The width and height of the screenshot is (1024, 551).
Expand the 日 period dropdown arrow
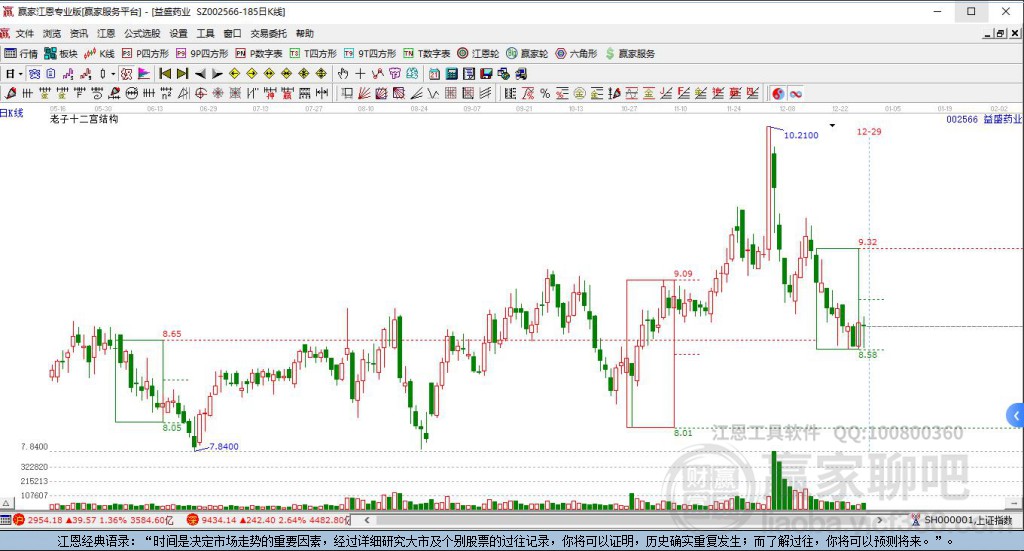pos(20,74)
